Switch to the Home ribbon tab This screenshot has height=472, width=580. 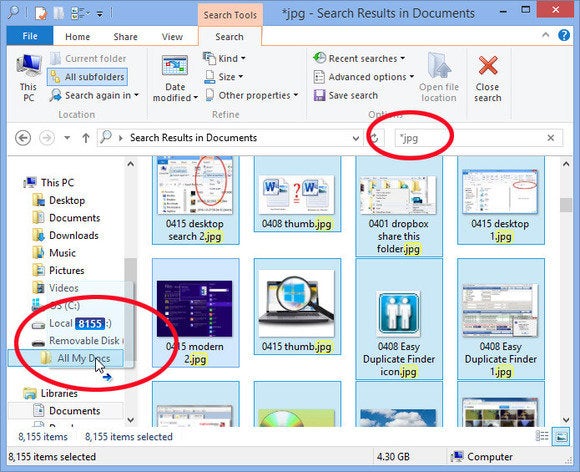coord(77,37)
